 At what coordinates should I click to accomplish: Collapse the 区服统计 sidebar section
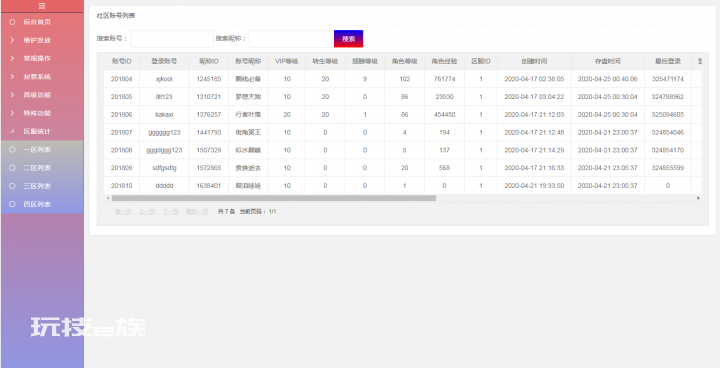pyautogui.click(x=42, y=131)
